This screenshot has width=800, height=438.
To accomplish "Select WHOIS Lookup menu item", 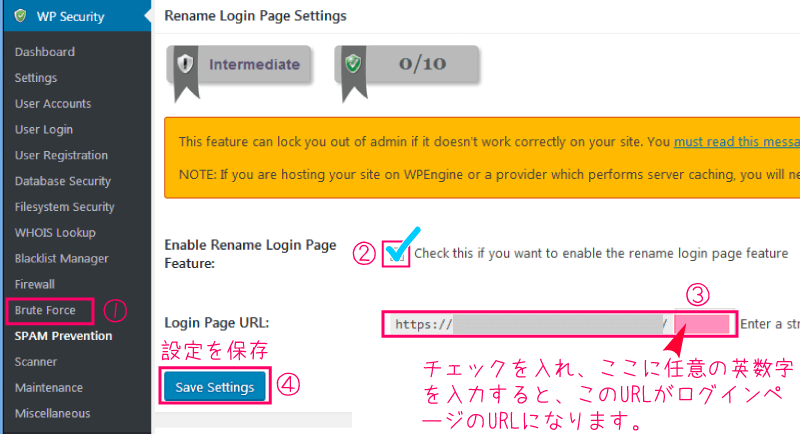I will coord(55,233).
